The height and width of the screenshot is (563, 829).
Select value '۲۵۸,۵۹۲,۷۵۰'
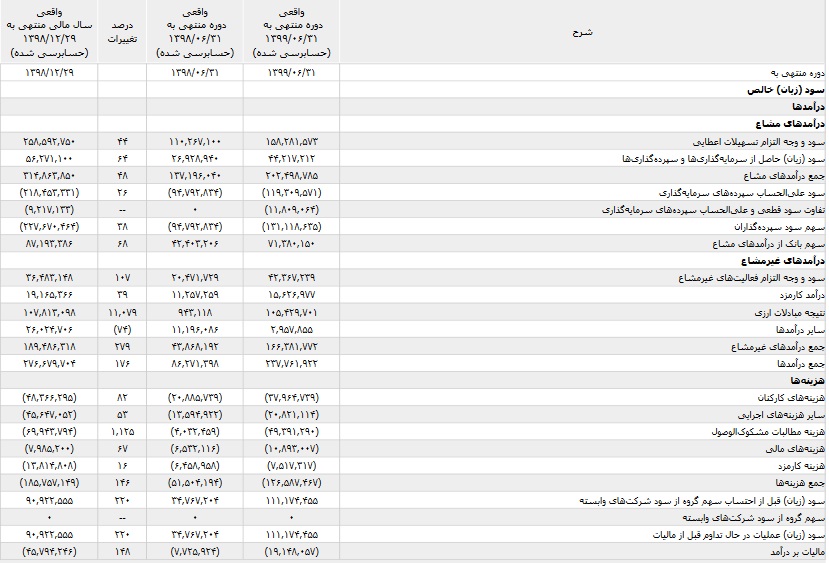click(x=49, y=141)
